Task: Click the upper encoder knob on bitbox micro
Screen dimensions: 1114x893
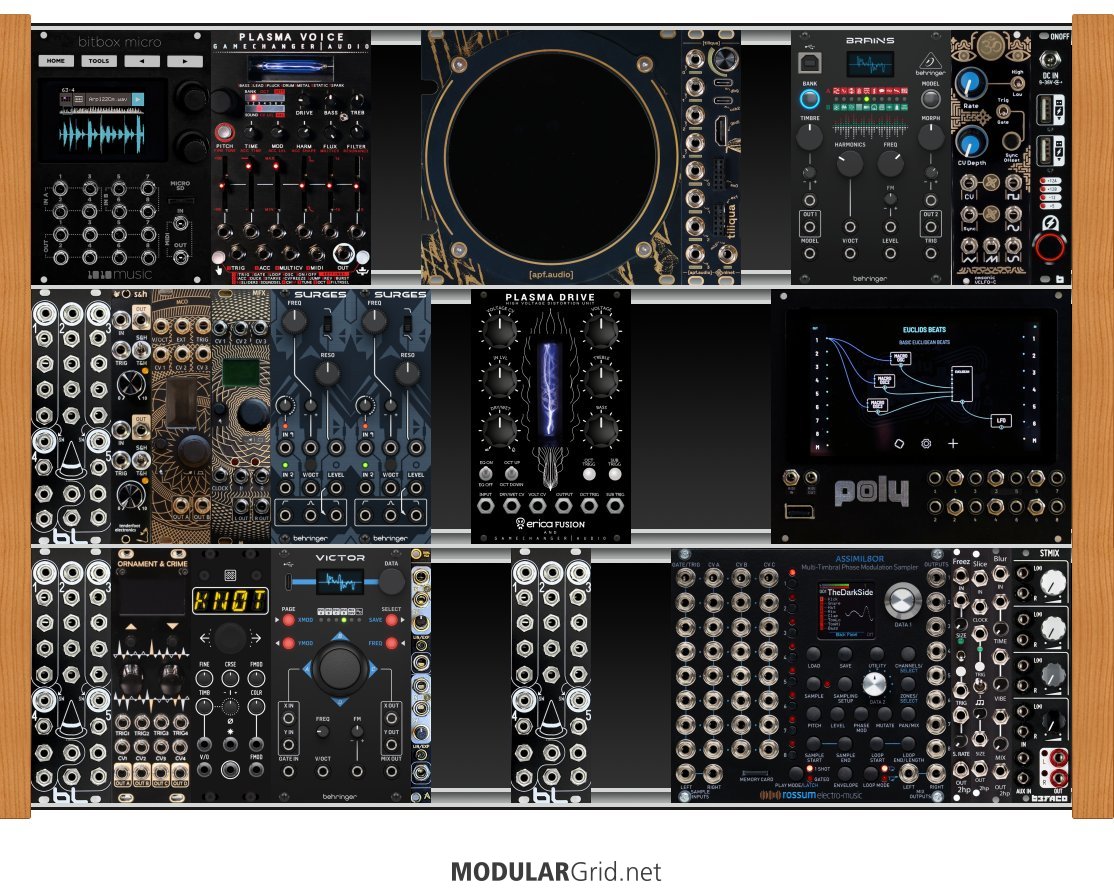Action: (191, 96)
